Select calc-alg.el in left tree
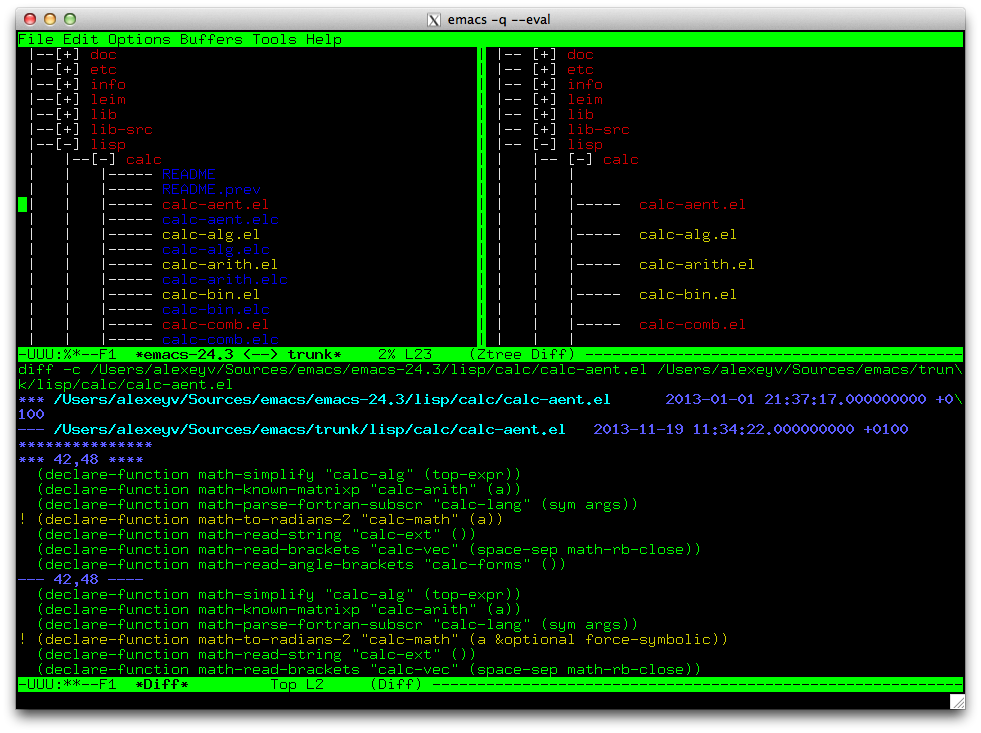981x733 pixels. (x=211, y=235)
